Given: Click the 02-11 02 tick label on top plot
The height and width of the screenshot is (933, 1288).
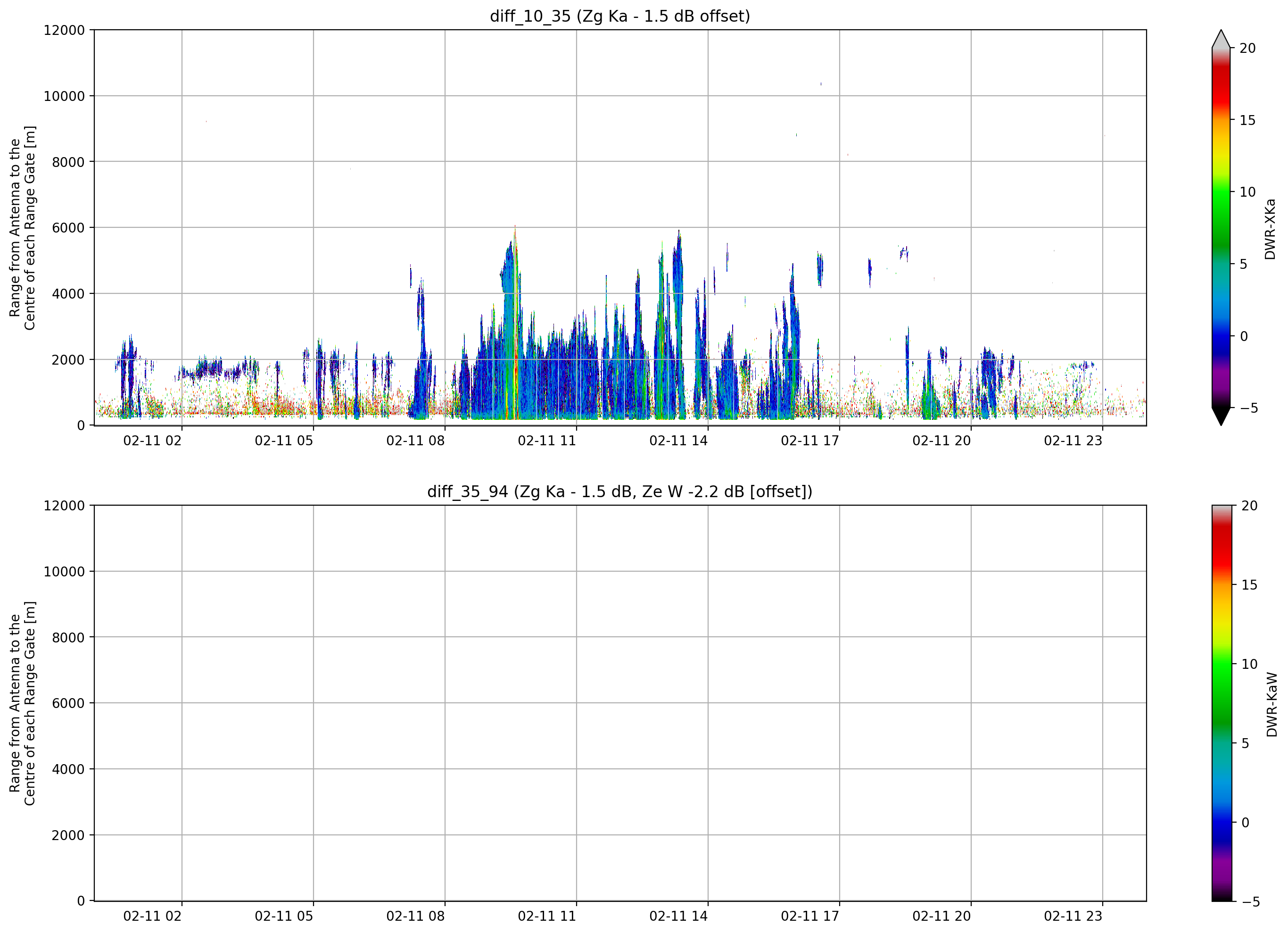Looking at the screenshot, I should (152, 441).
